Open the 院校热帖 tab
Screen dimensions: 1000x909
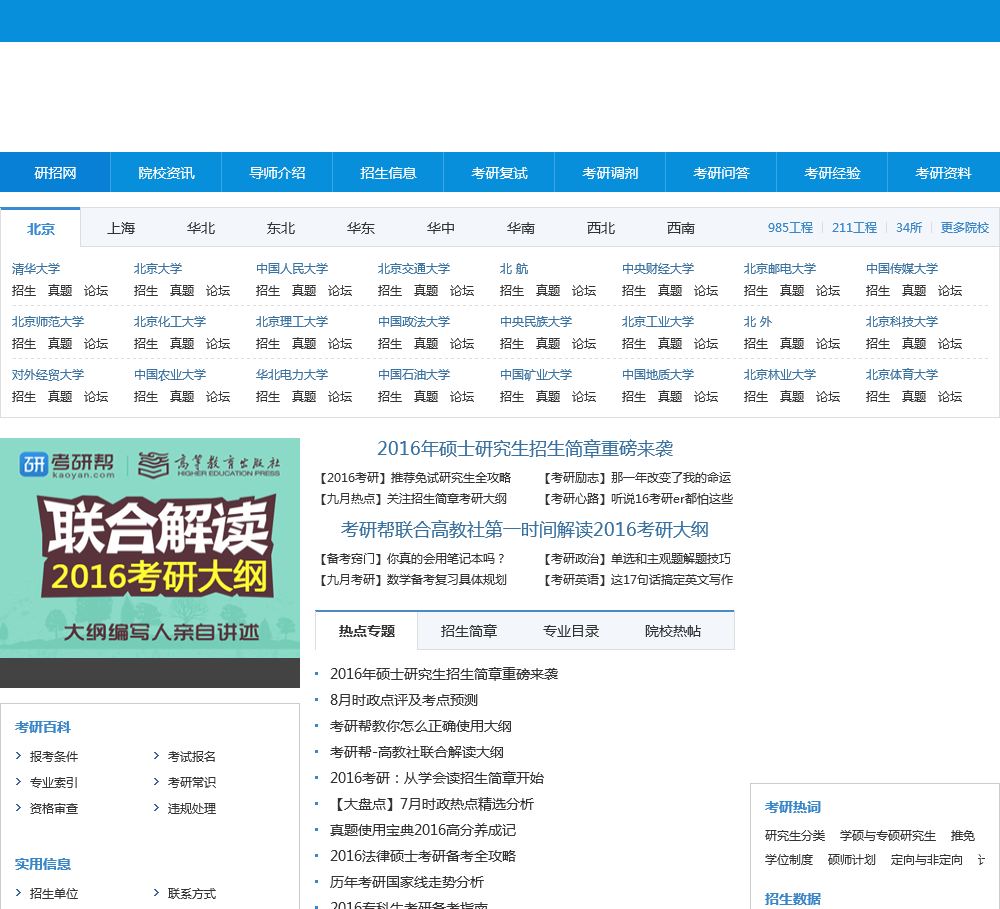click(x=673, y=631)
